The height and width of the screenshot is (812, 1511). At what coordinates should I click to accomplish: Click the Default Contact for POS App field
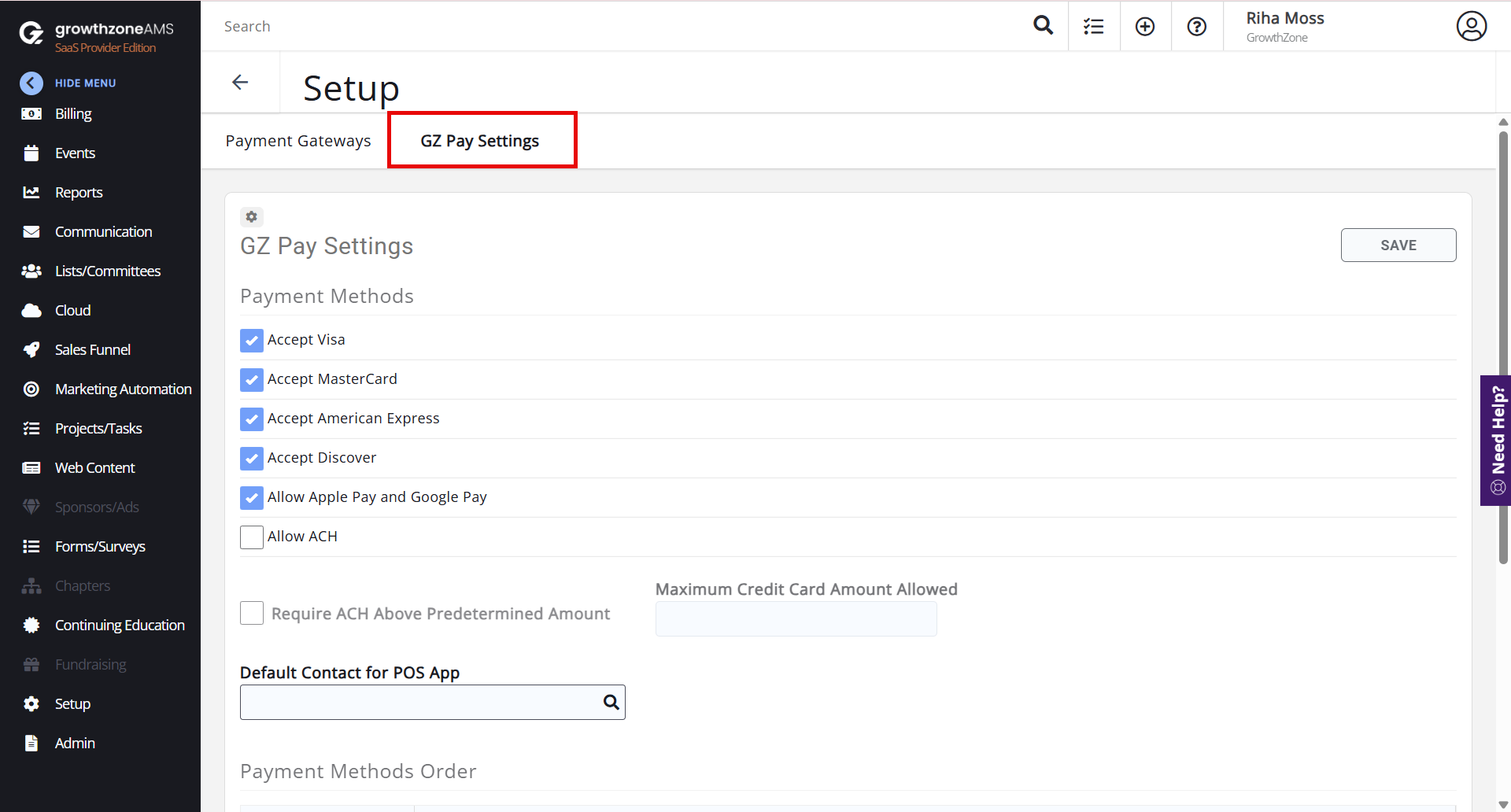(x=433, y=702)
